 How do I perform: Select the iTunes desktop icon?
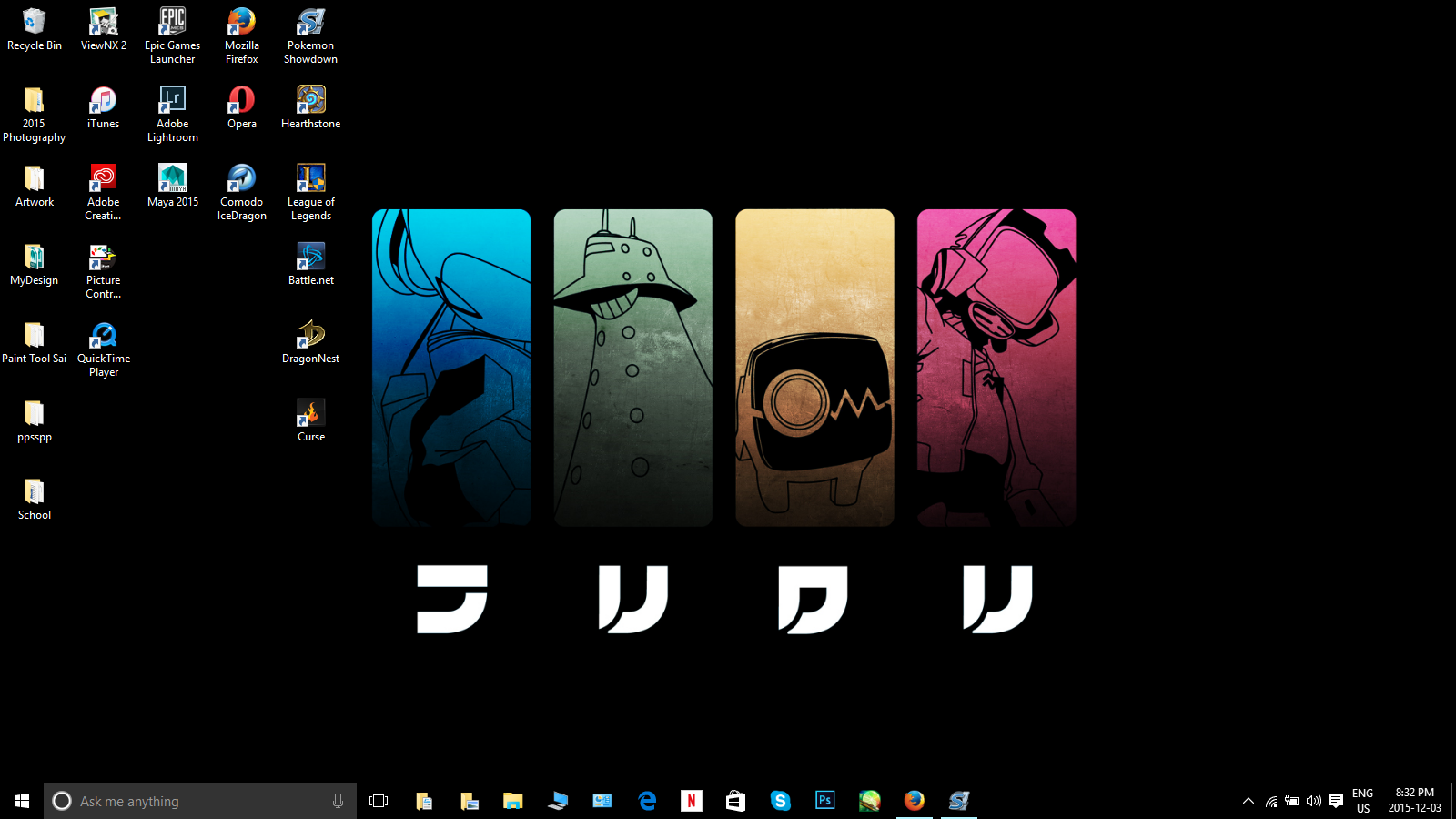[x=103, y=107]
